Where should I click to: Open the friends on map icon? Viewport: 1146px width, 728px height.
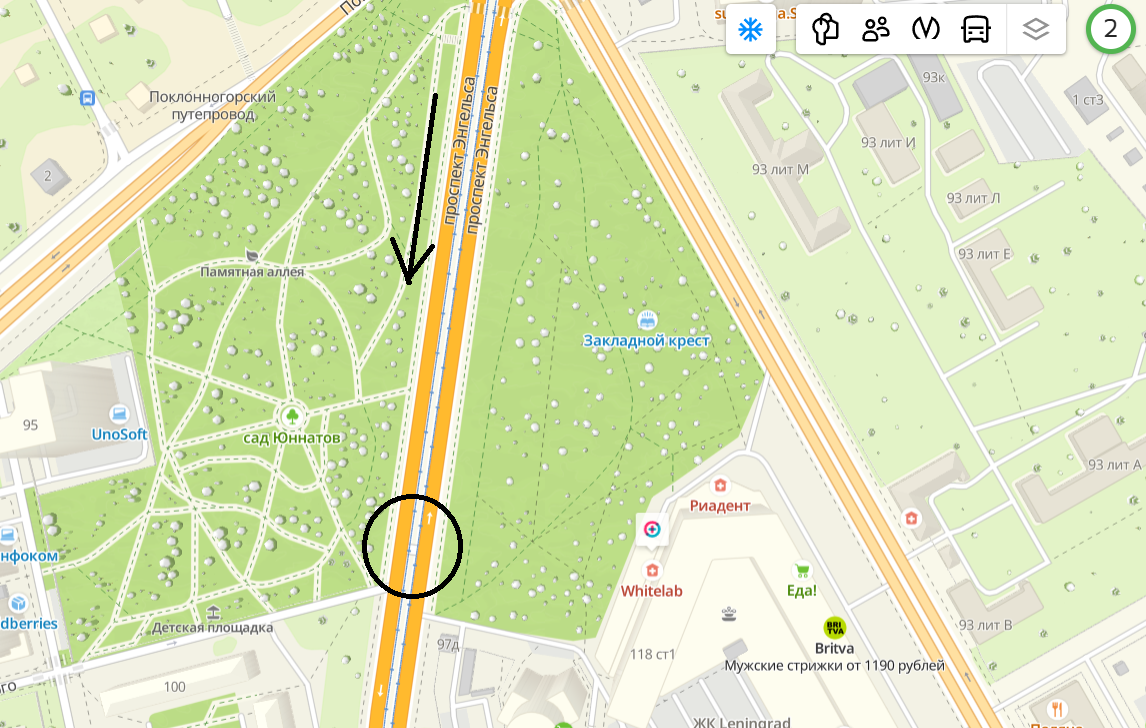pyautogui.click(x=876, y=30)
